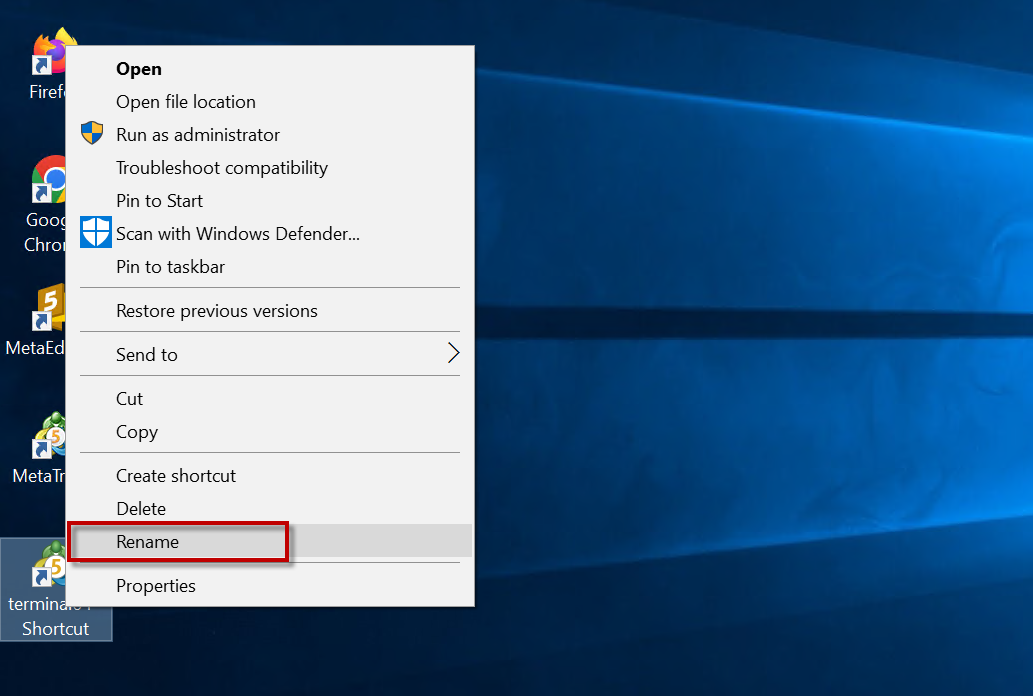Choose Pin to taskbar
Screen dimensions: 1033x696
[x=170, y=267]
